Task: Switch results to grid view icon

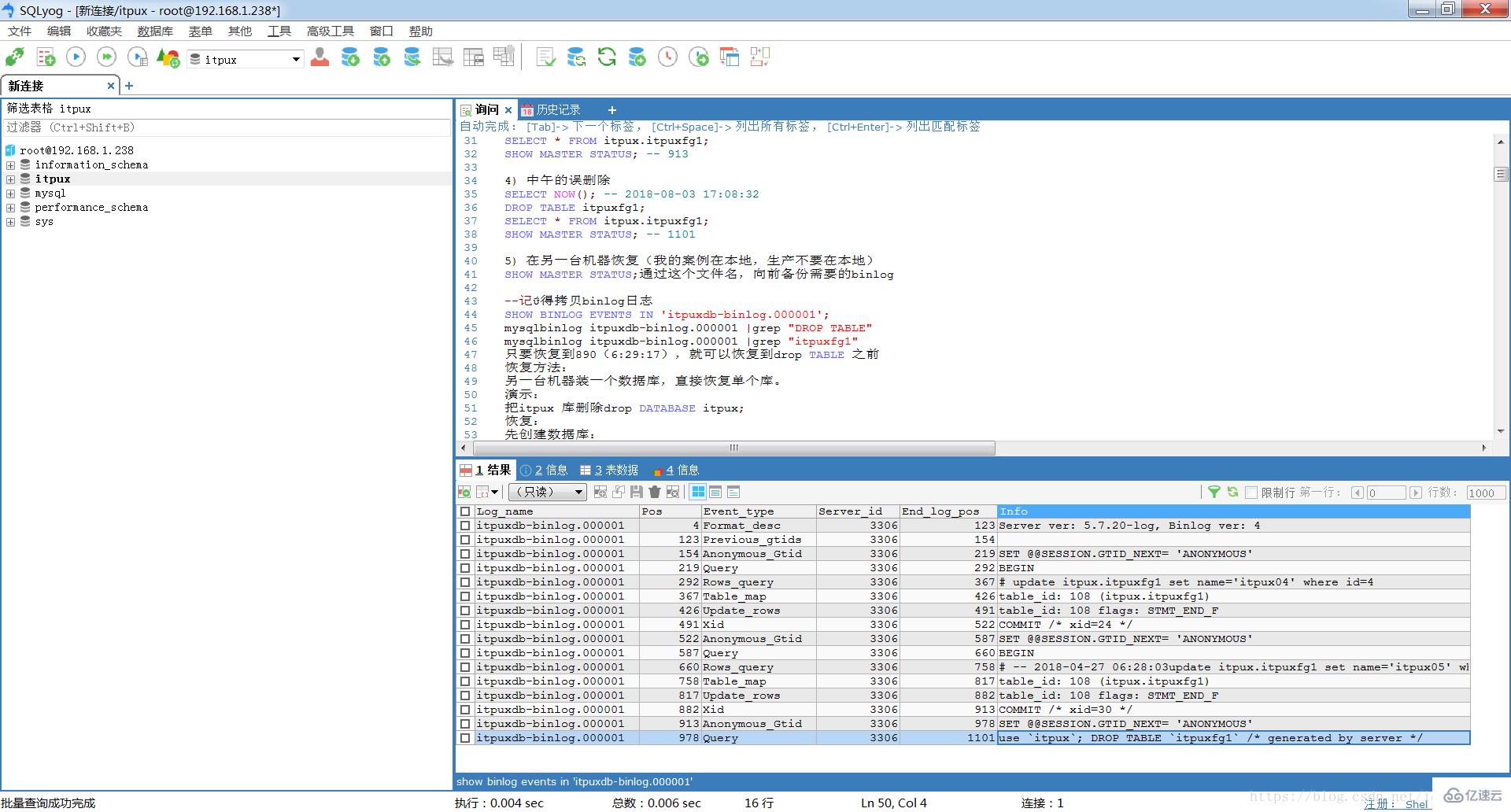Action: (698, 492)
